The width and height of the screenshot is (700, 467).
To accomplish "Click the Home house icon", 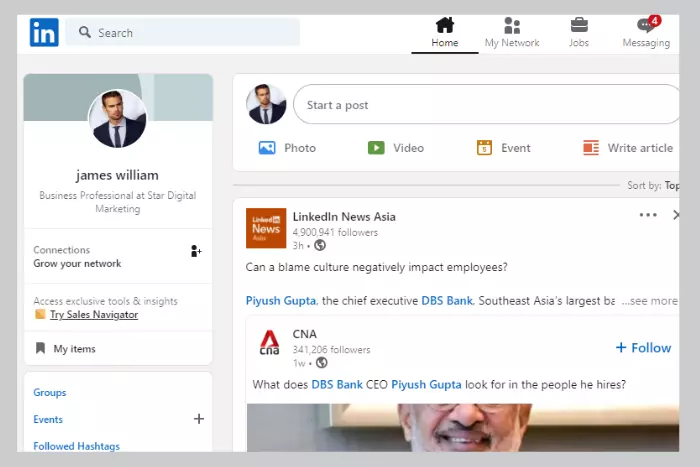I will tap(445, 25).
